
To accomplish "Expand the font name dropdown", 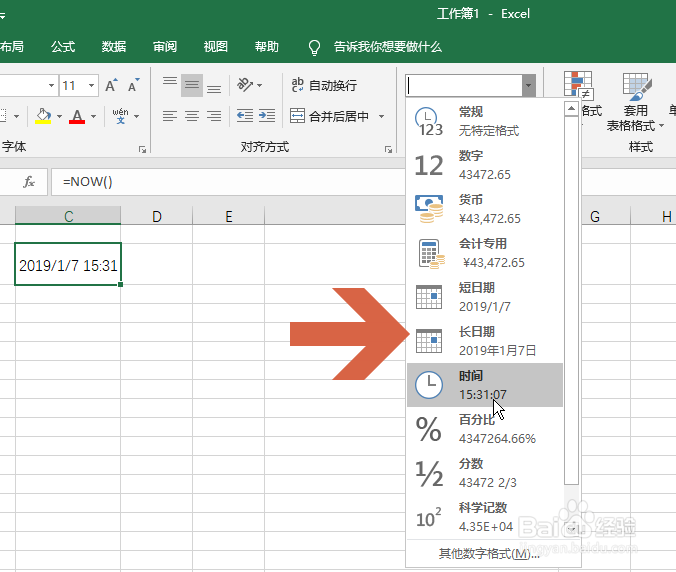I will point(51,85).
